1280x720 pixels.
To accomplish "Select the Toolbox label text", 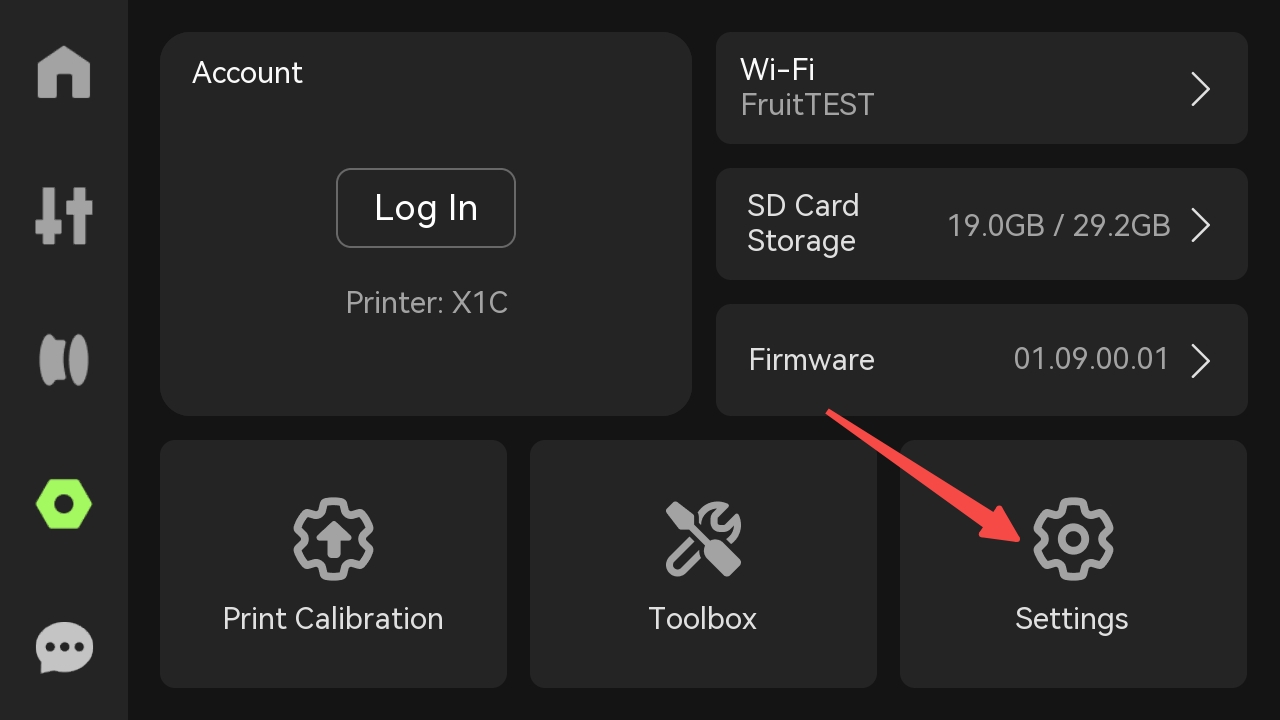I will pyautogui.click(x=703, y=619).
